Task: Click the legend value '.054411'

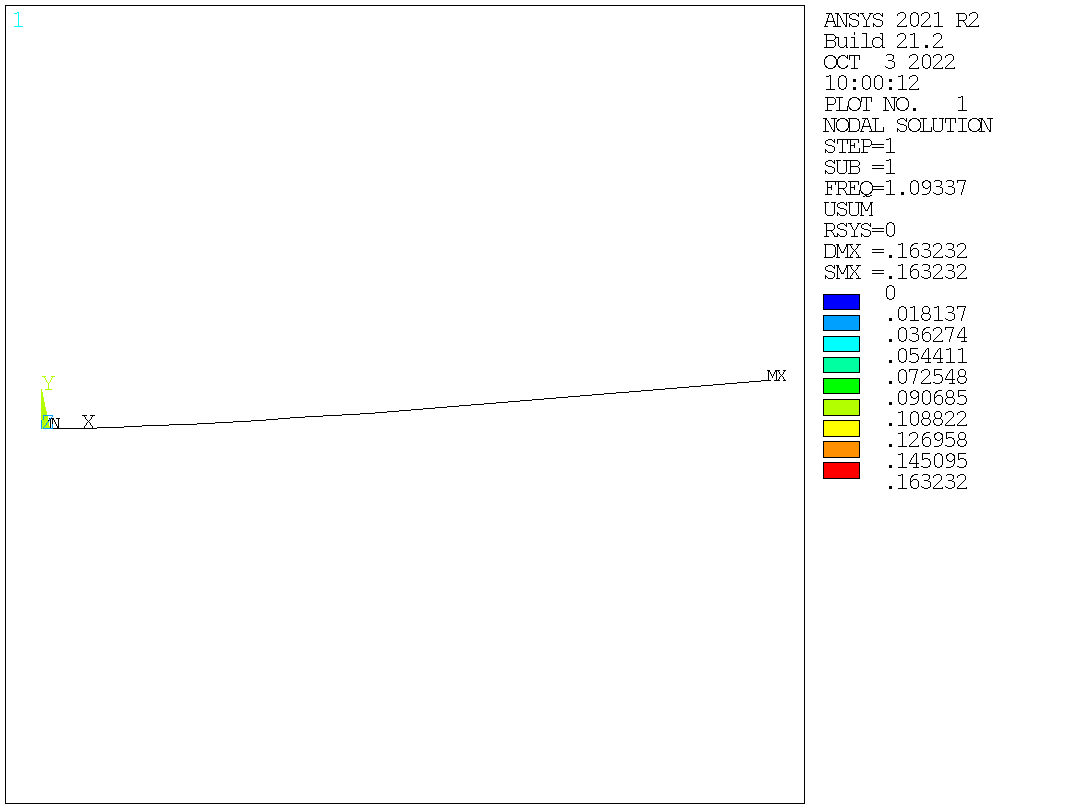Action: point(927,356)
